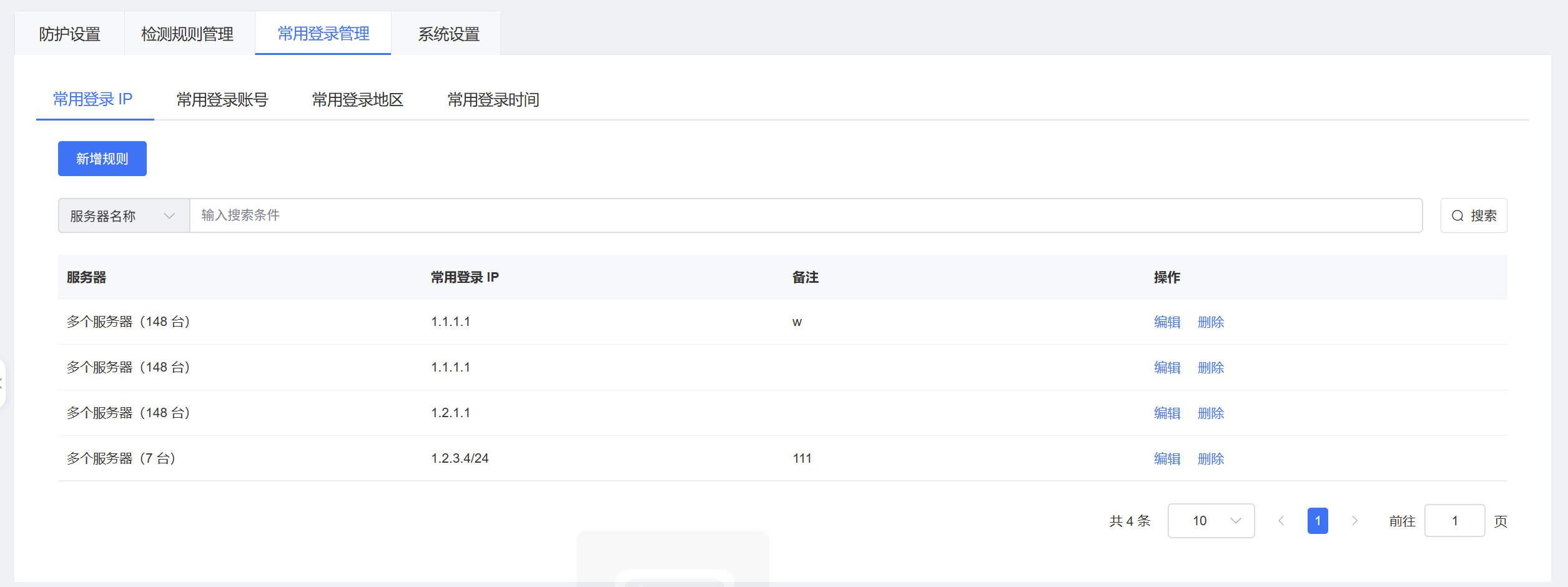This screenshot has height=587, width=1568.
Task: Click the 新增规则 button
Action: 102,159
